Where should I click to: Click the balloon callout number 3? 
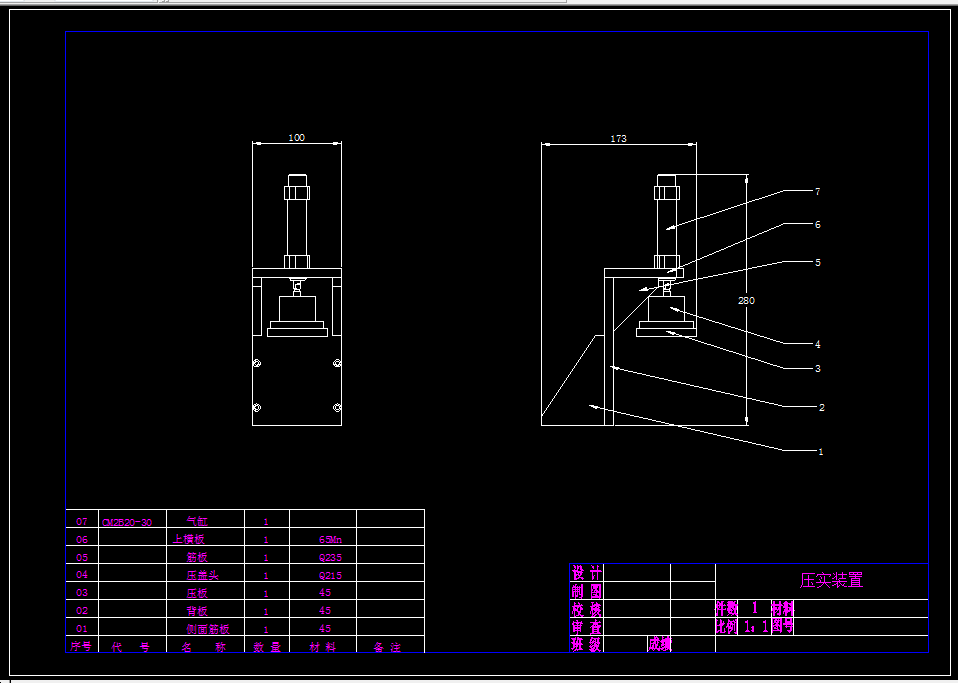tap(817, 368)
